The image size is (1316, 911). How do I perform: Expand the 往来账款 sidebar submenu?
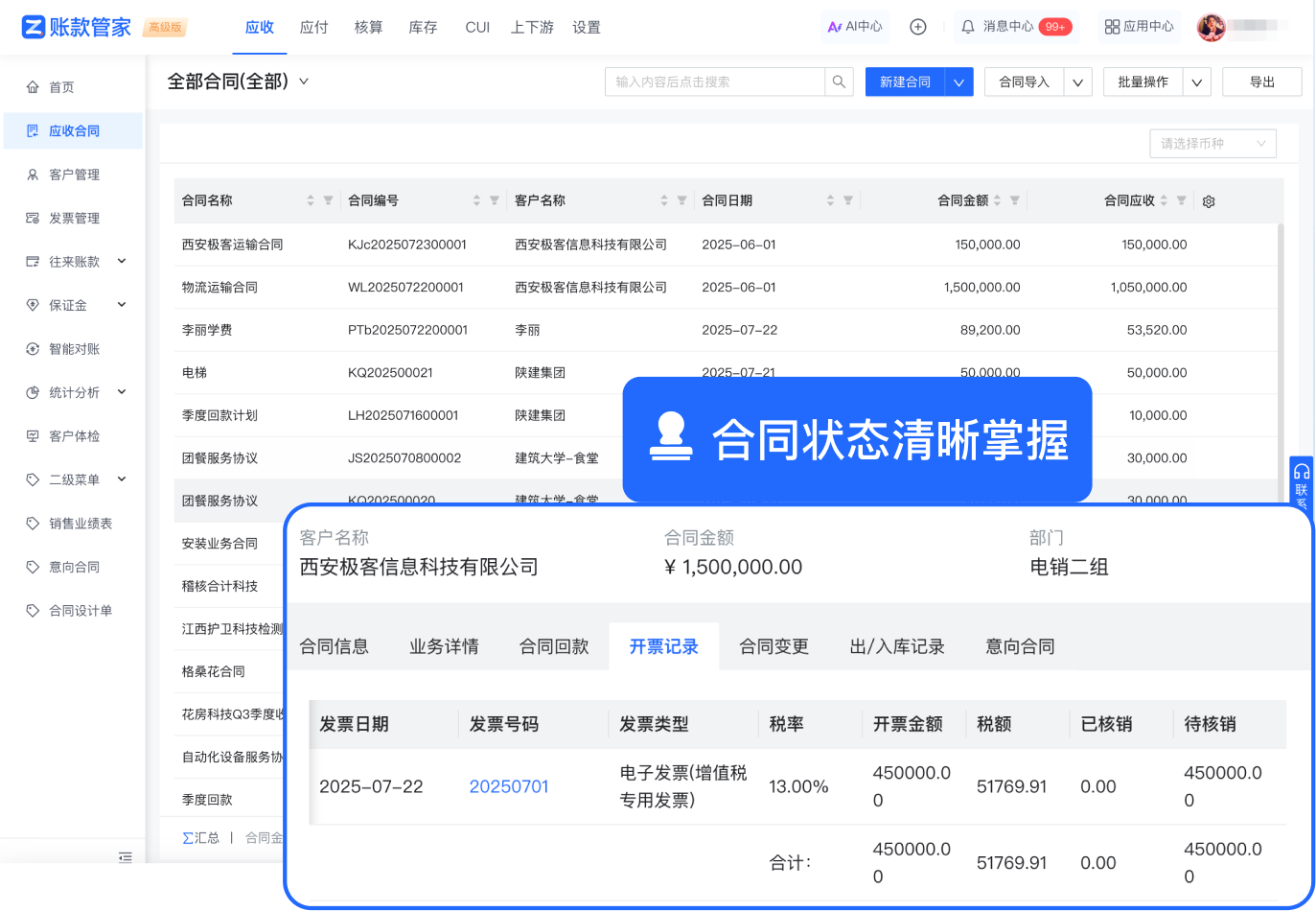(x=122, y=261)
